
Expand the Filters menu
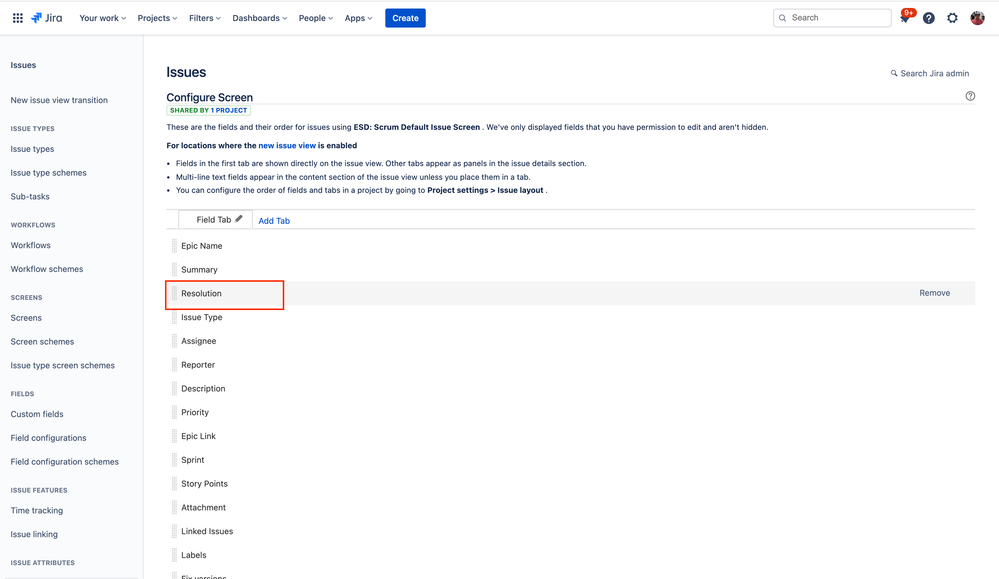pyautogui.click(x=205, y=18)
